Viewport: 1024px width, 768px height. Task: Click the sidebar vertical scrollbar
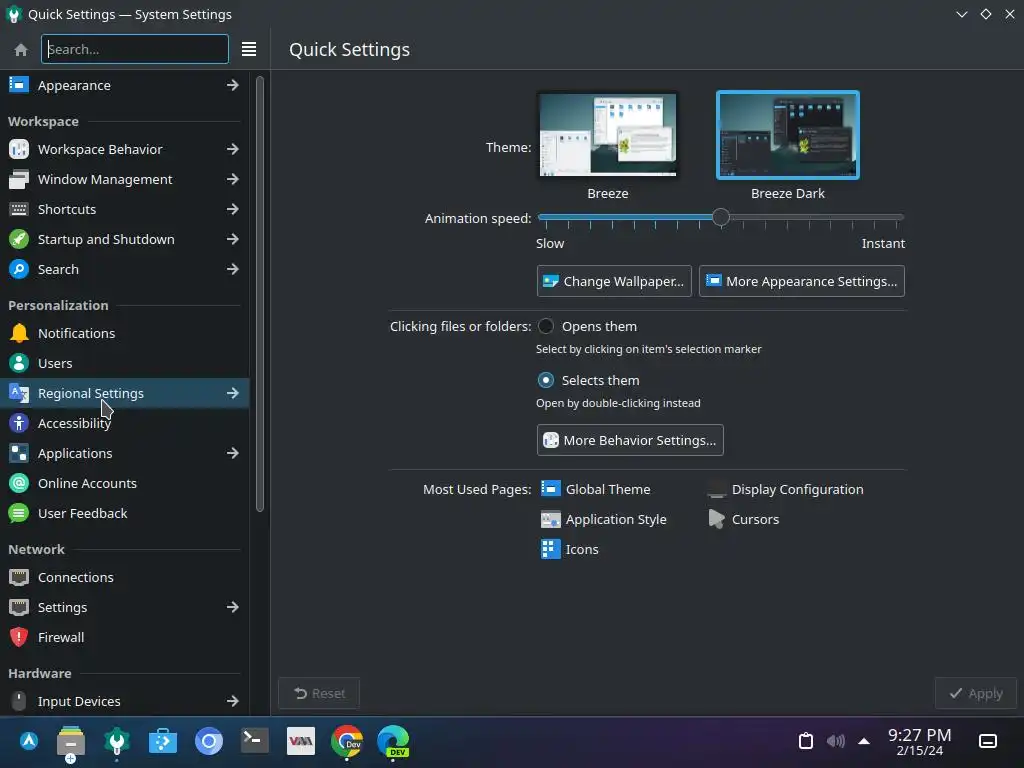pyautogui.click(x=260, y=294)
